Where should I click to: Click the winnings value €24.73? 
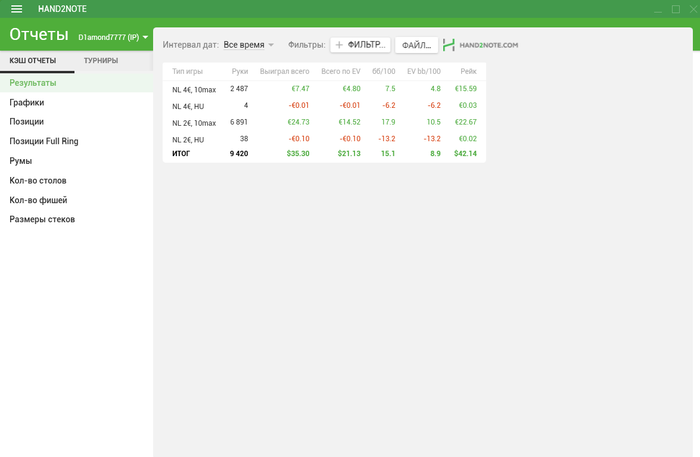[298, 122]
